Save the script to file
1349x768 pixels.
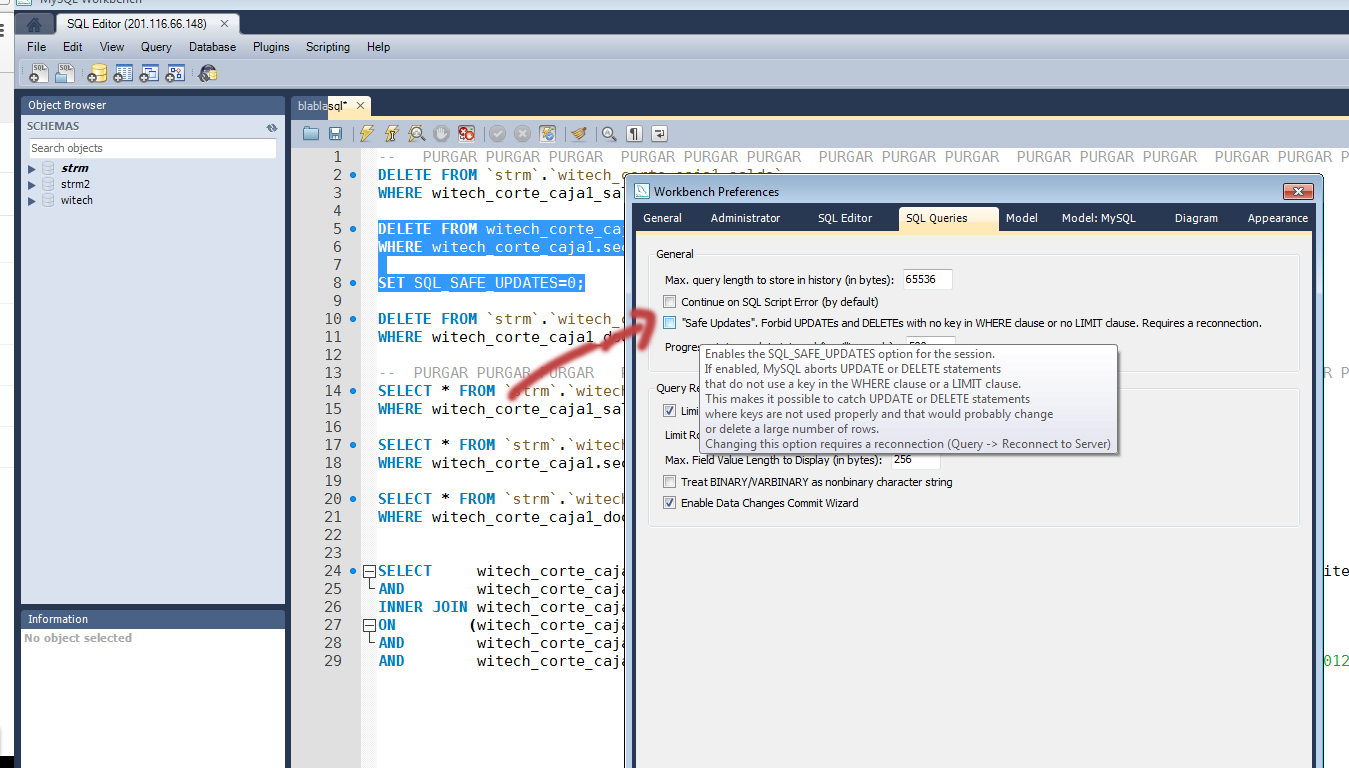tap(335, 133)
